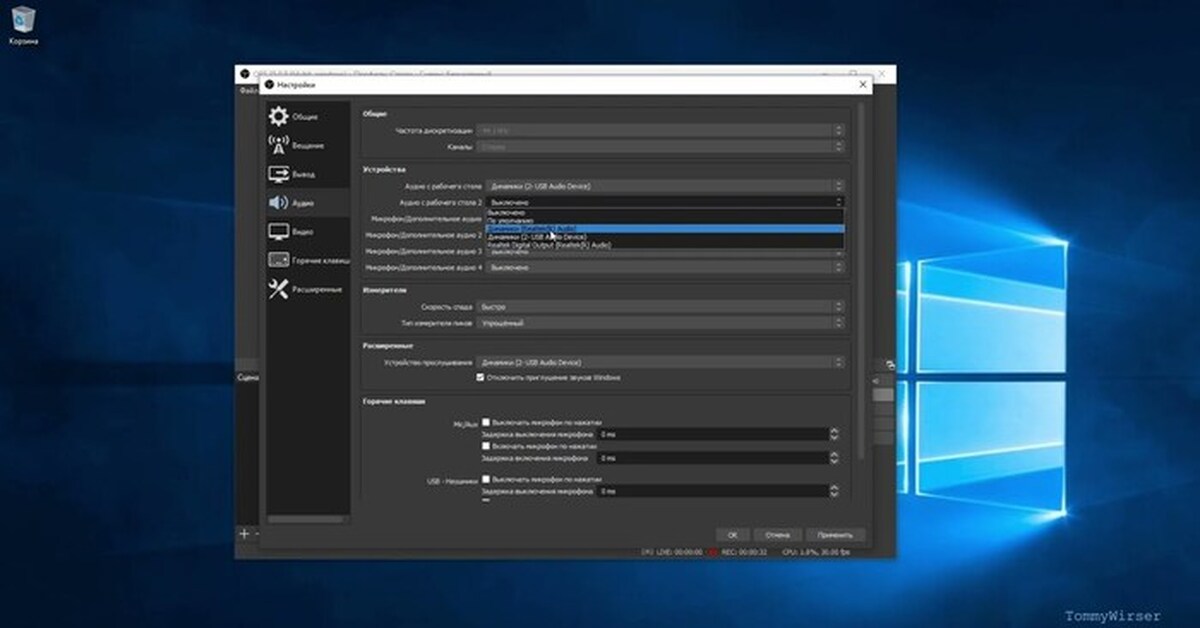
Task: Toggle Windows audio ducking checkbox
Action: pyautogui.click(x=481, y=378)
